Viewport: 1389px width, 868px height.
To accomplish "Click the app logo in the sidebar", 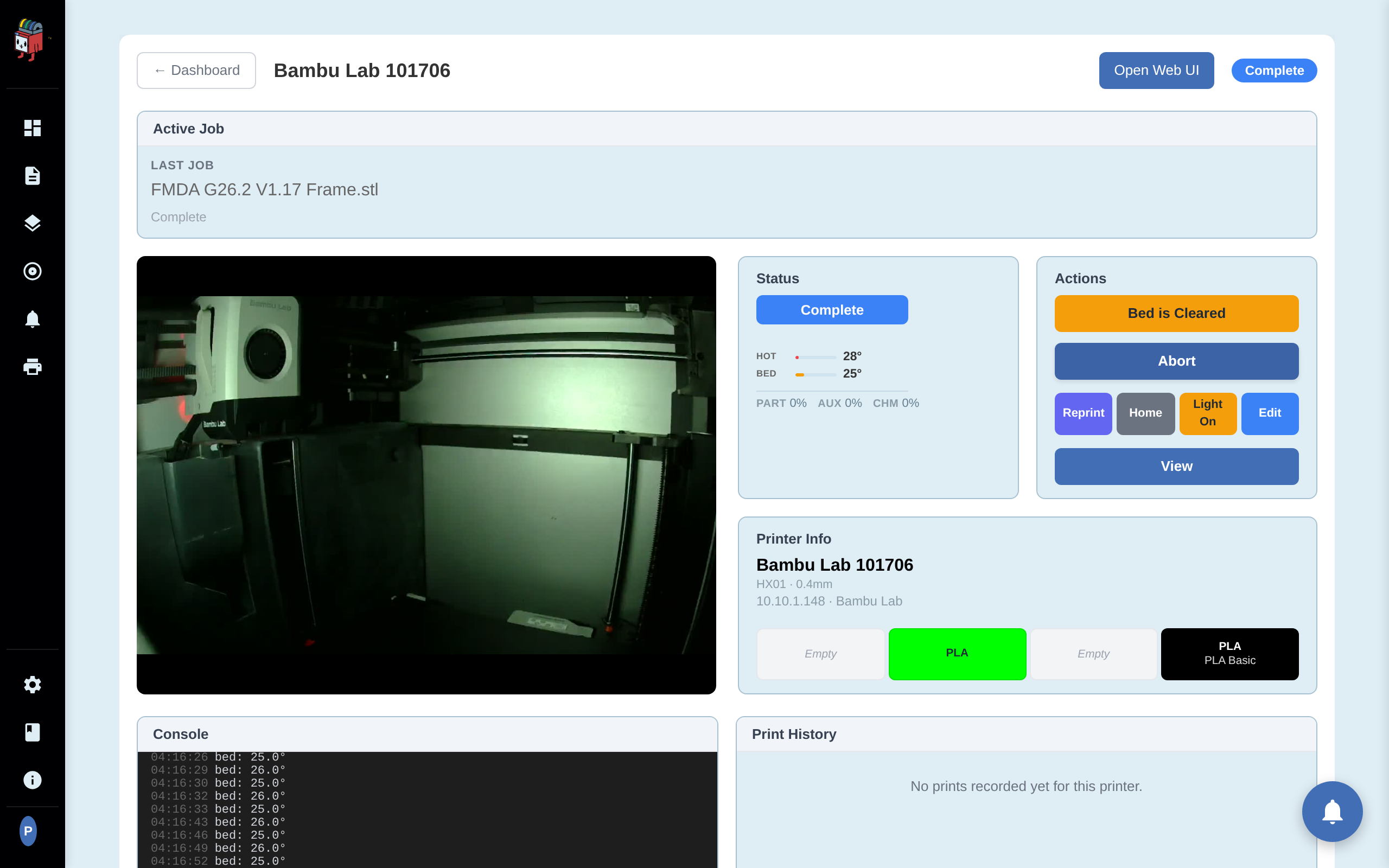I will pos(29,39).
